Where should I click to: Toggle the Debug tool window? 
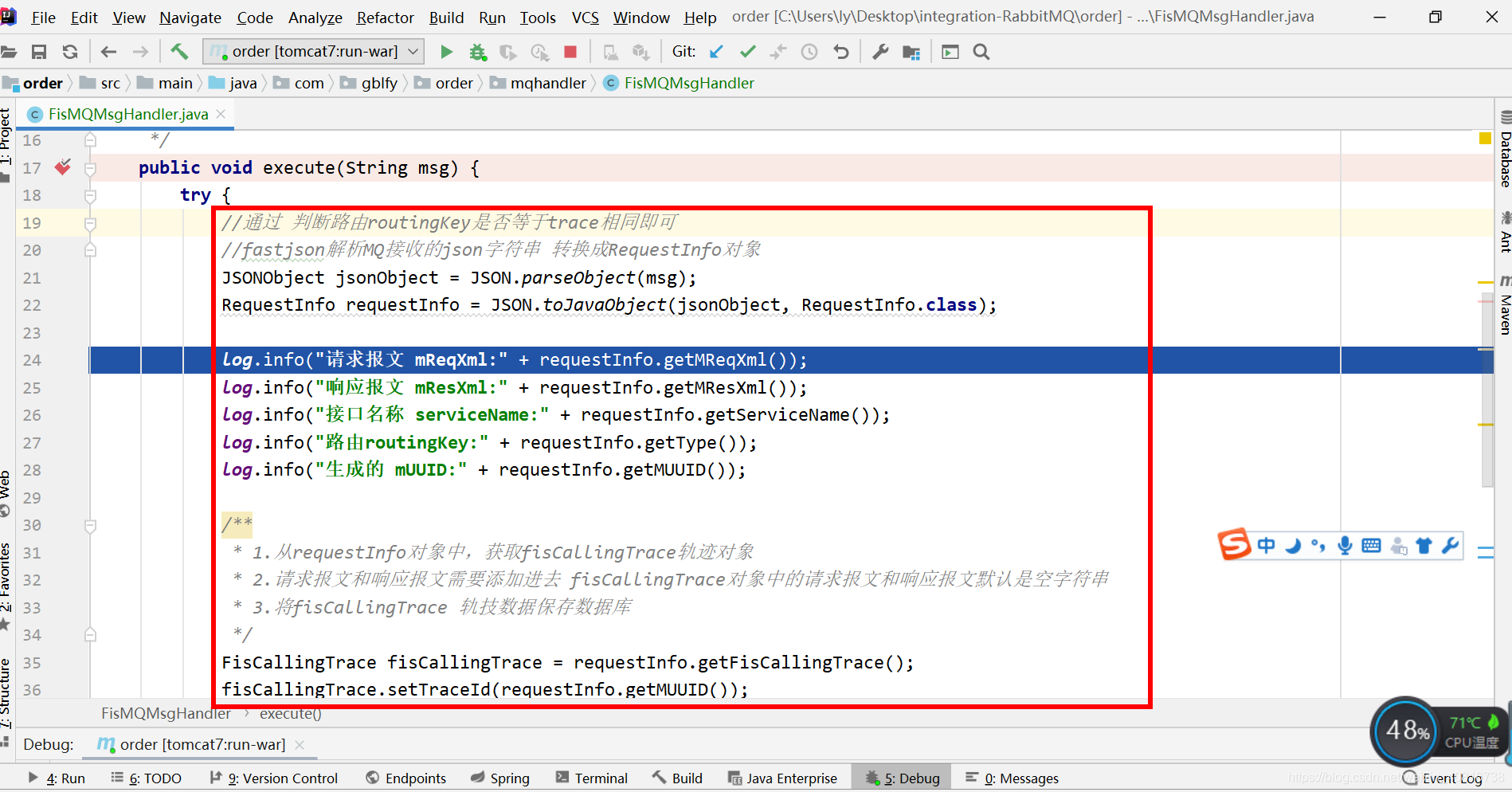tap(903, 778)
